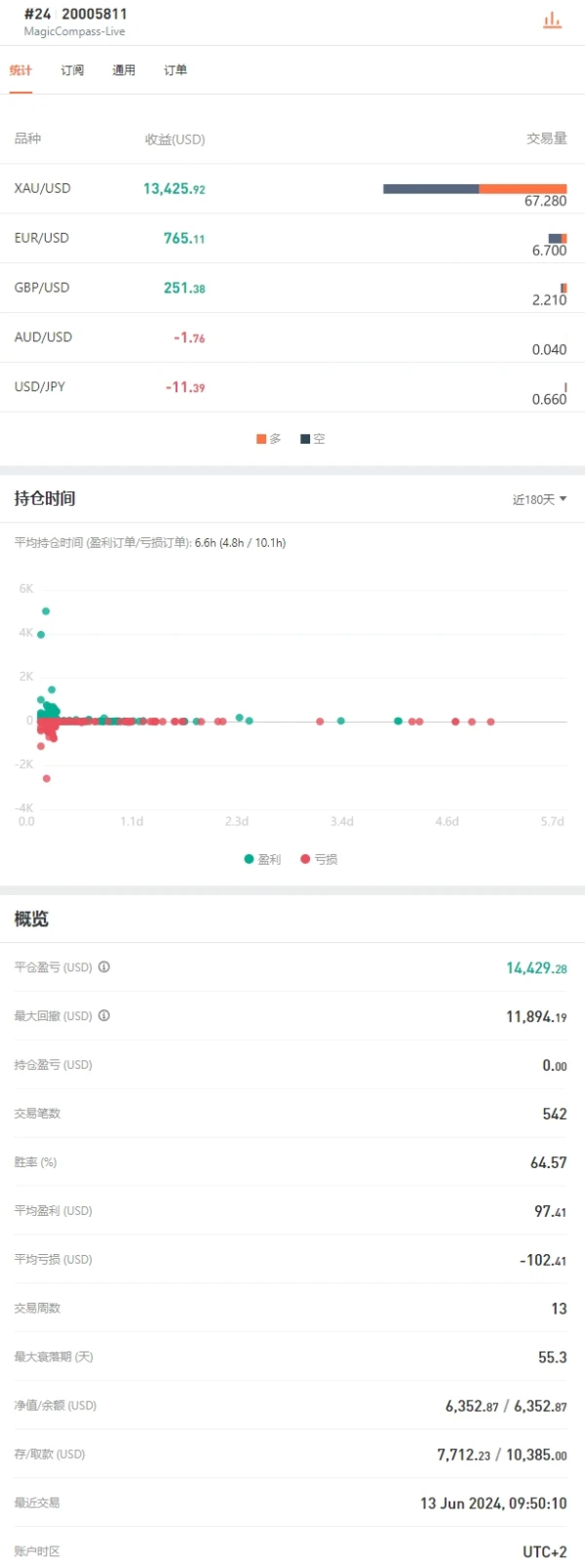
Task: Click the info icon next to 最大回撤 (USD)
Action: (103, 1016)
